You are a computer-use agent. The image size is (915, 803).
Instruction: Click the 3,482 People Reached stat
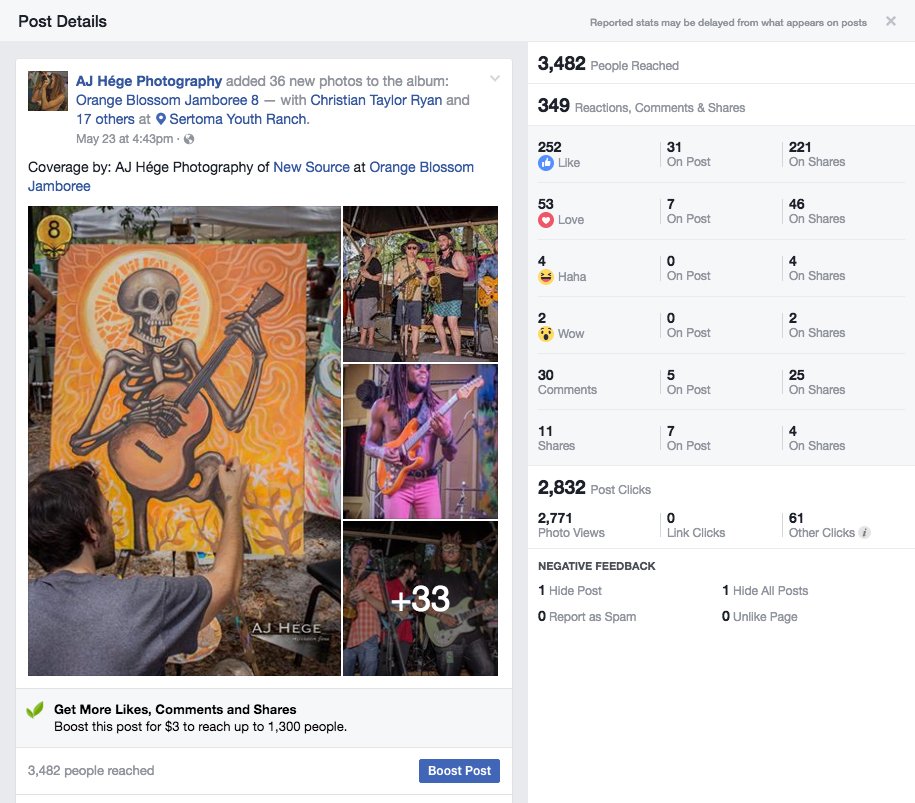pyautogui.click(x=608, y=64)
